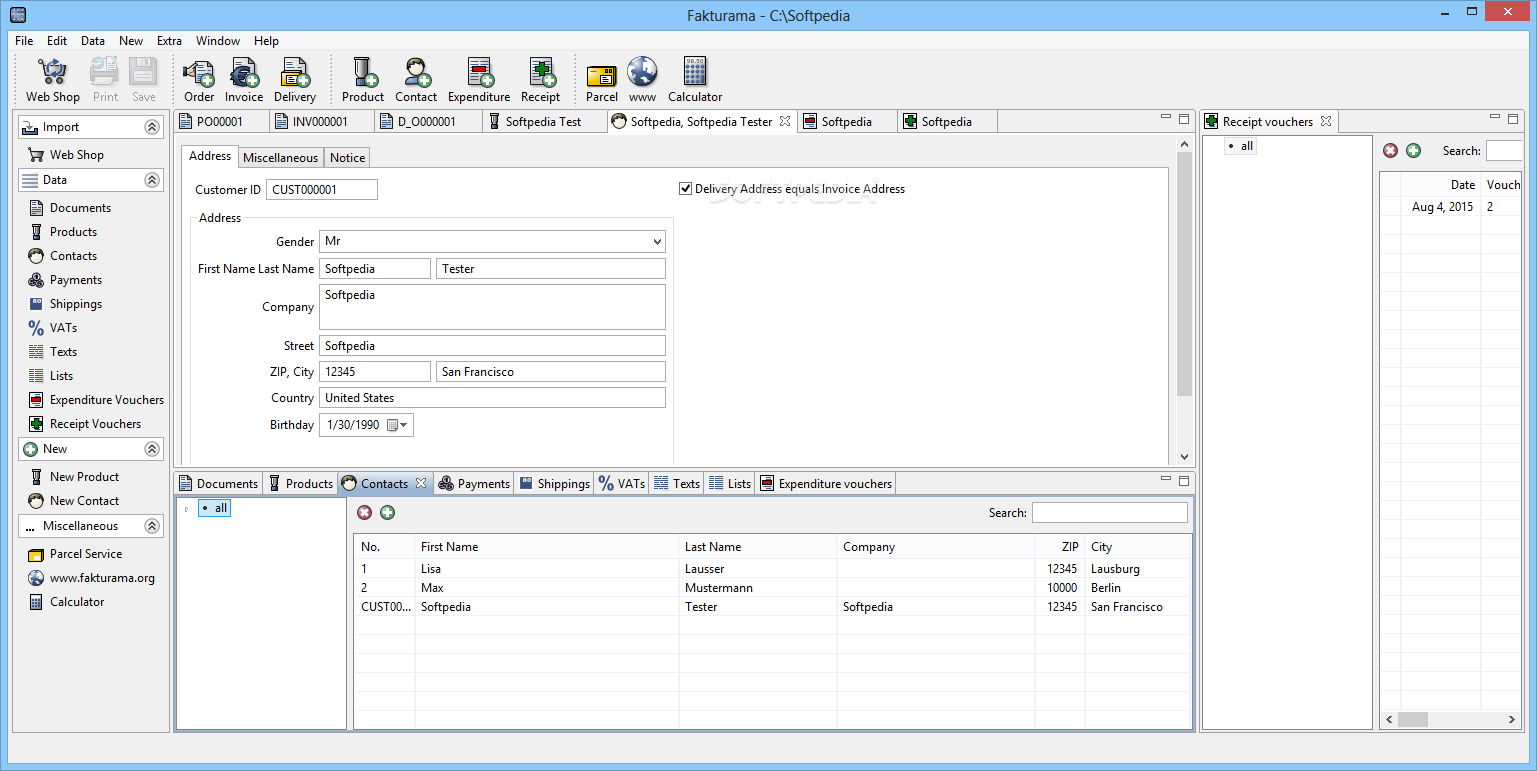
Task: Click the Receipt vouchers horizontal scrollbar
Action: tap(1413, 719)
